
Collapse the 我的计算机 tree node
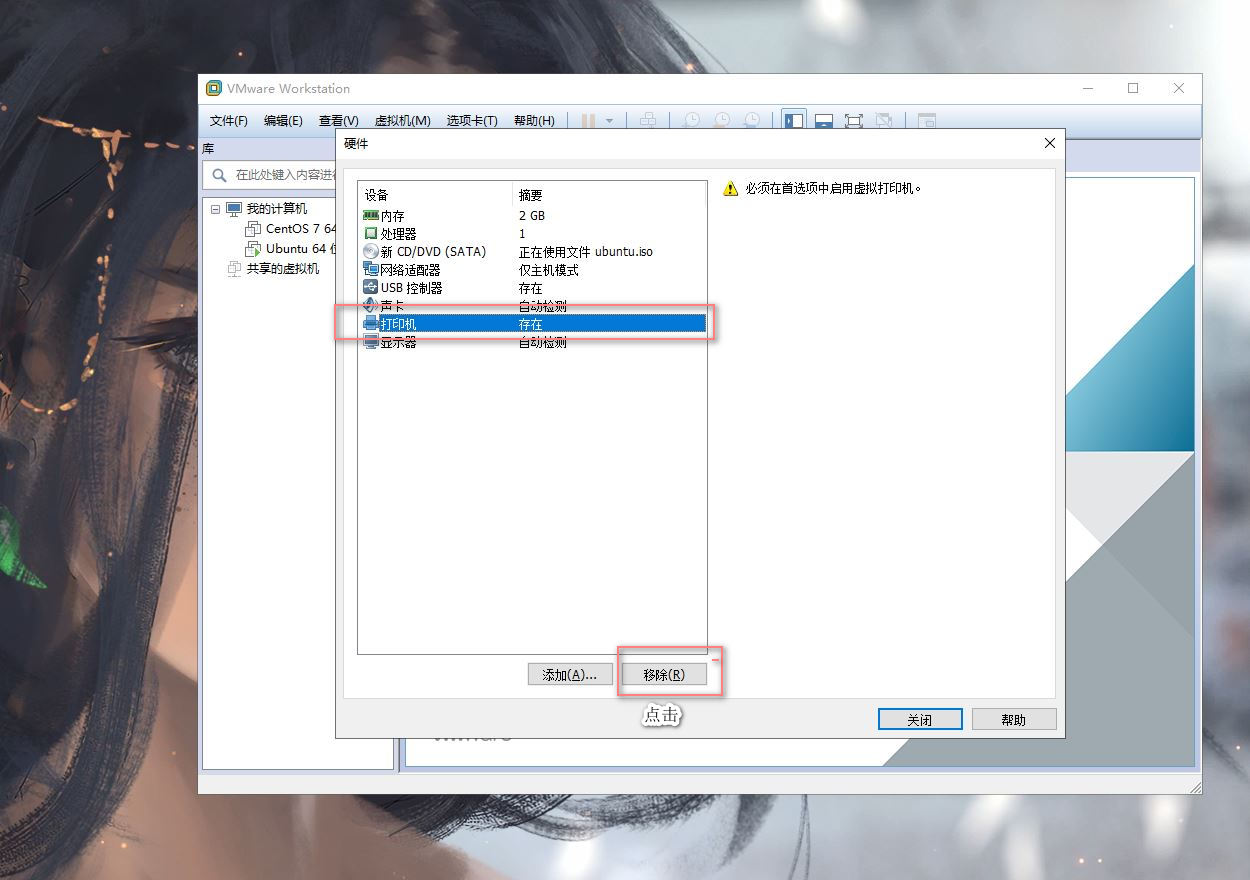tap(215, 209)
